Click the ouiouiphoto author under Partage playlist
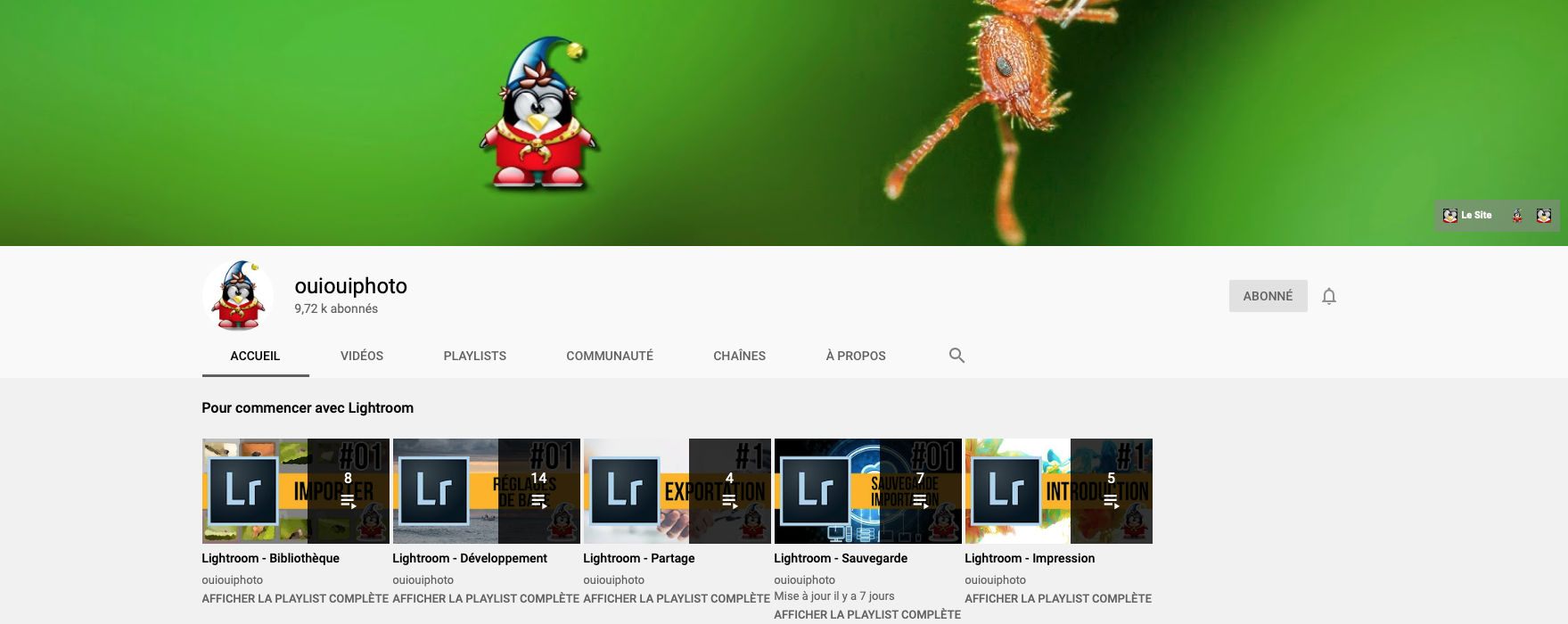This screenshot has height=624, width=1568. (614, 579)
